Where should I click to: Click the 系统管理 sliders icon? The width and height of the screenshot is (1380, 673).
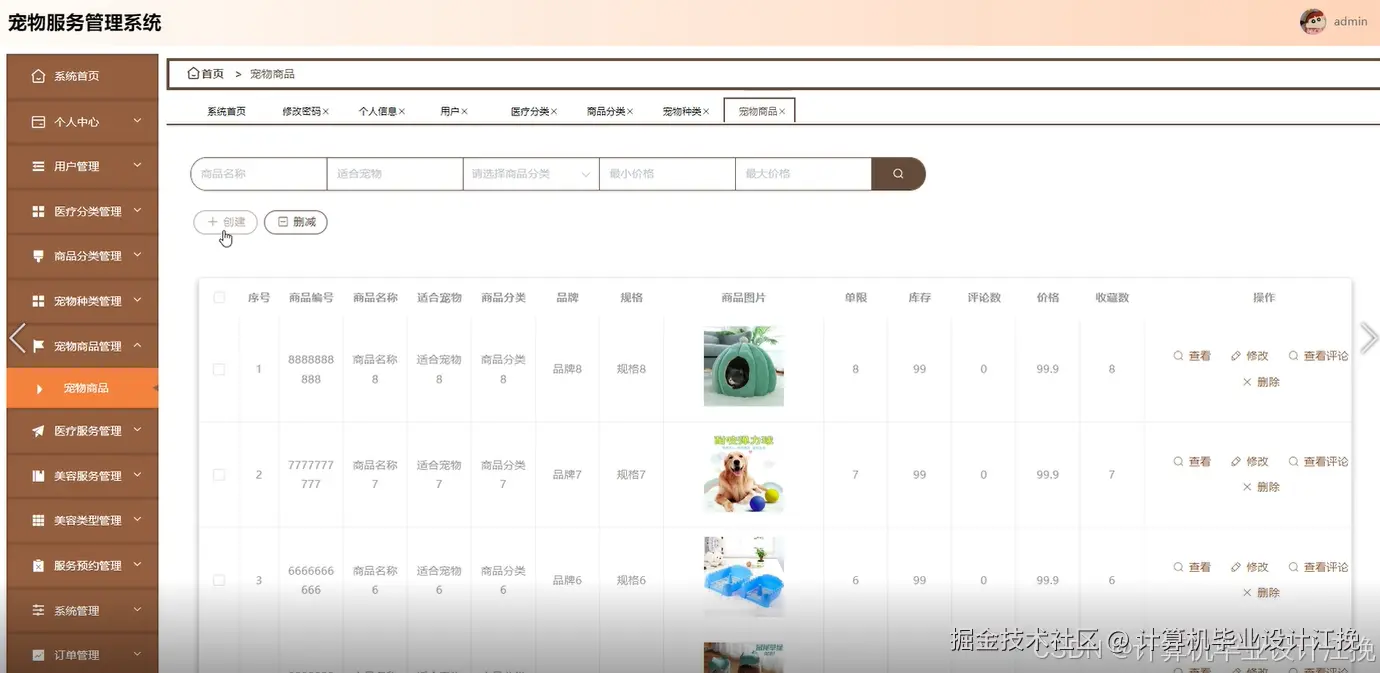(x=38, y=610)
